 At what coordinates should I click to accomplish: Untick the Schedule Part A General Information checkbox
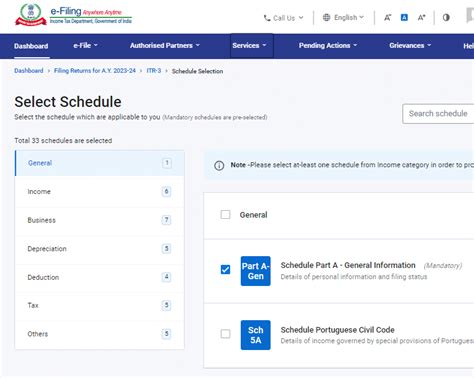click(225, 269)
